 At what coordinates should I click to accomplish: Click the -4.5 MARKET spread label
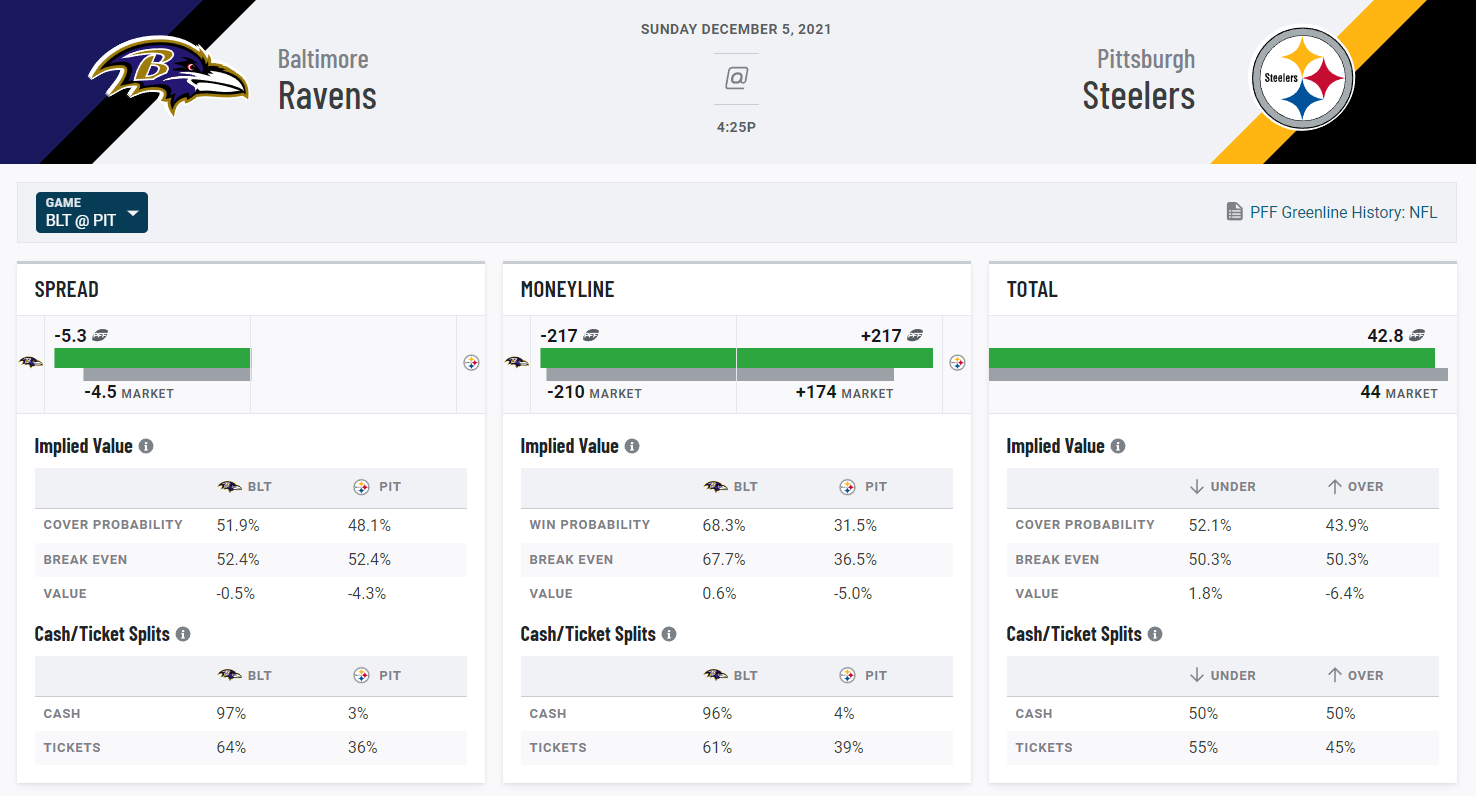coord(129,393)
